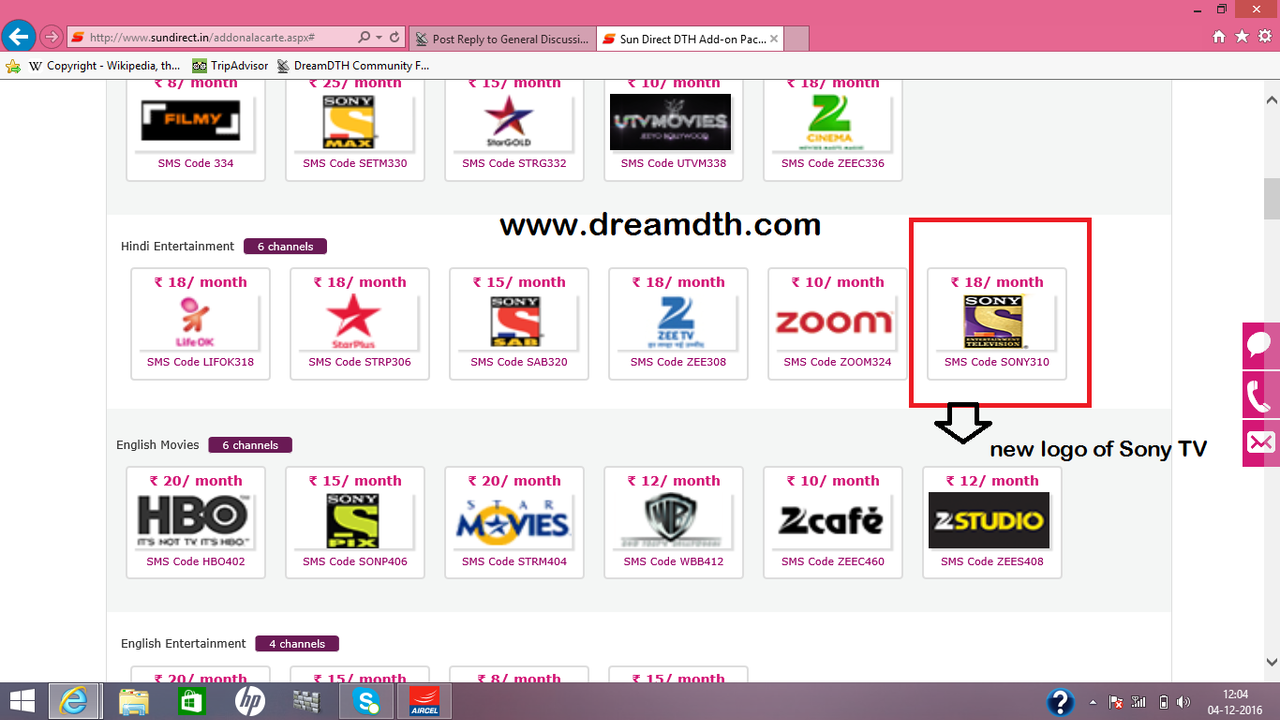Choose the HBO channel logo

192,521
